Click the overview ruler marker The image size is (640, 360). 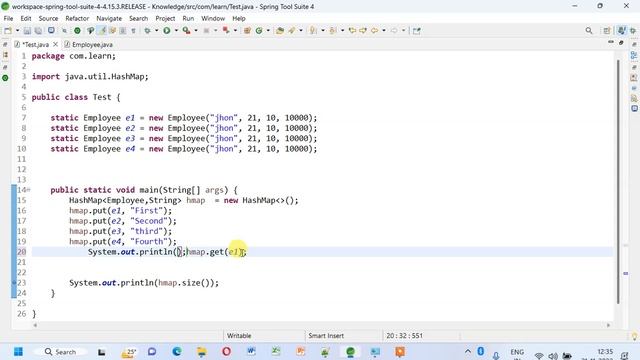point(626,273)
